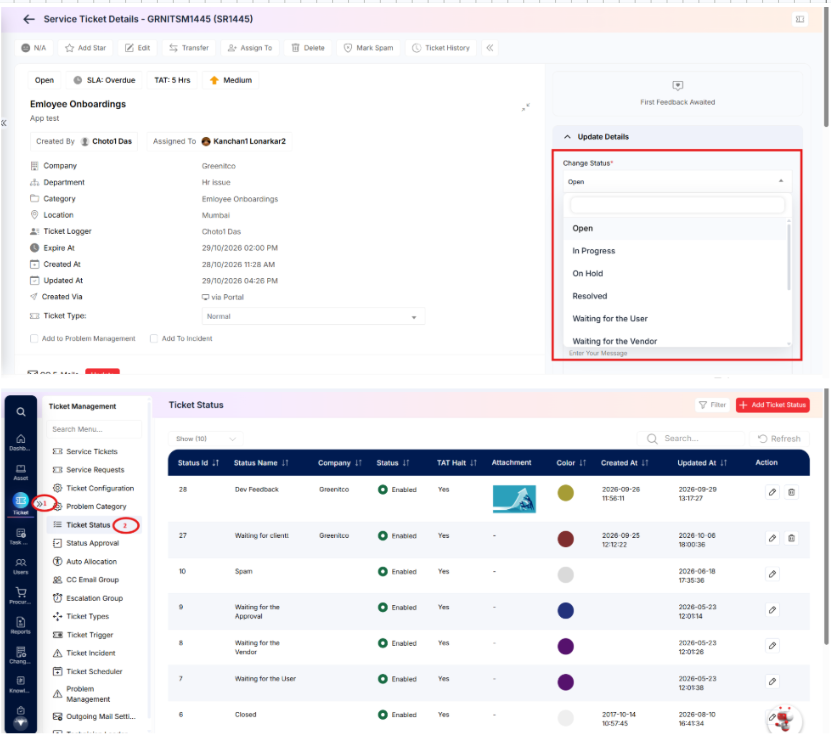This screenshot has height=735, width=831.
Task: Open Service Tickets menu item
Action: (92, 451)
